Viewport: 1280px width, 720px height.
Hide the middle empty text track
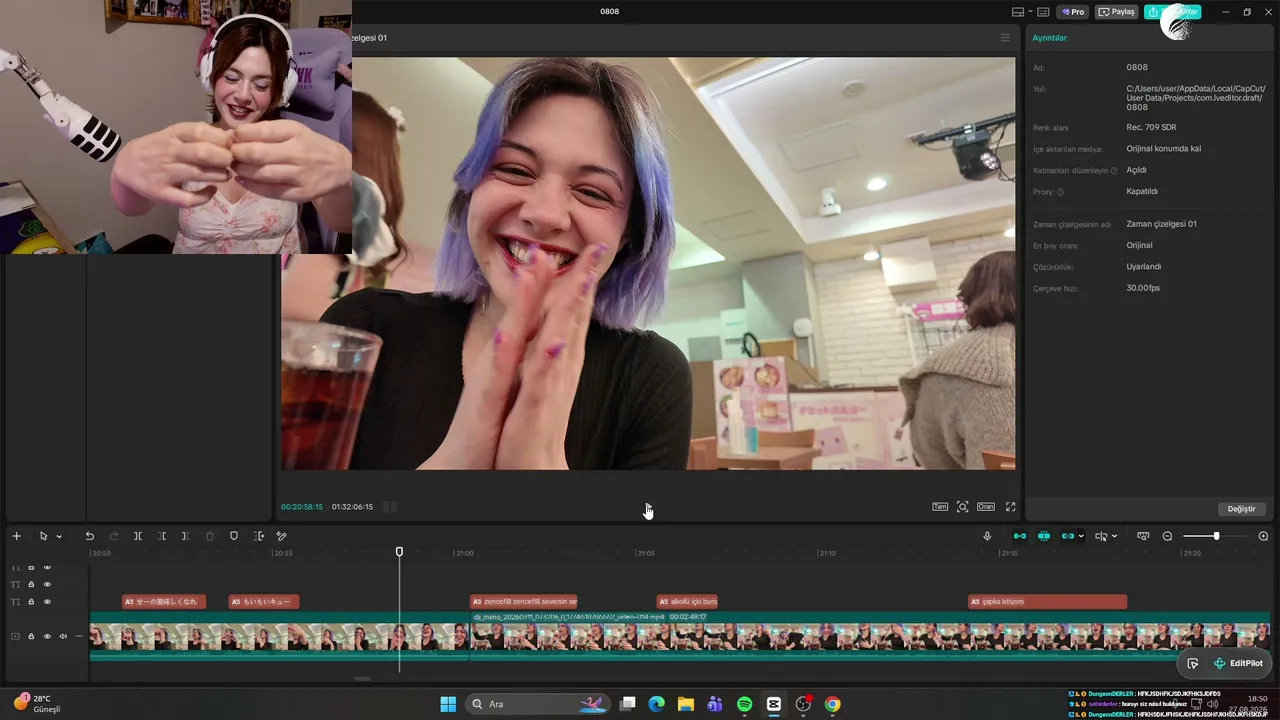(x=47, y=584)
